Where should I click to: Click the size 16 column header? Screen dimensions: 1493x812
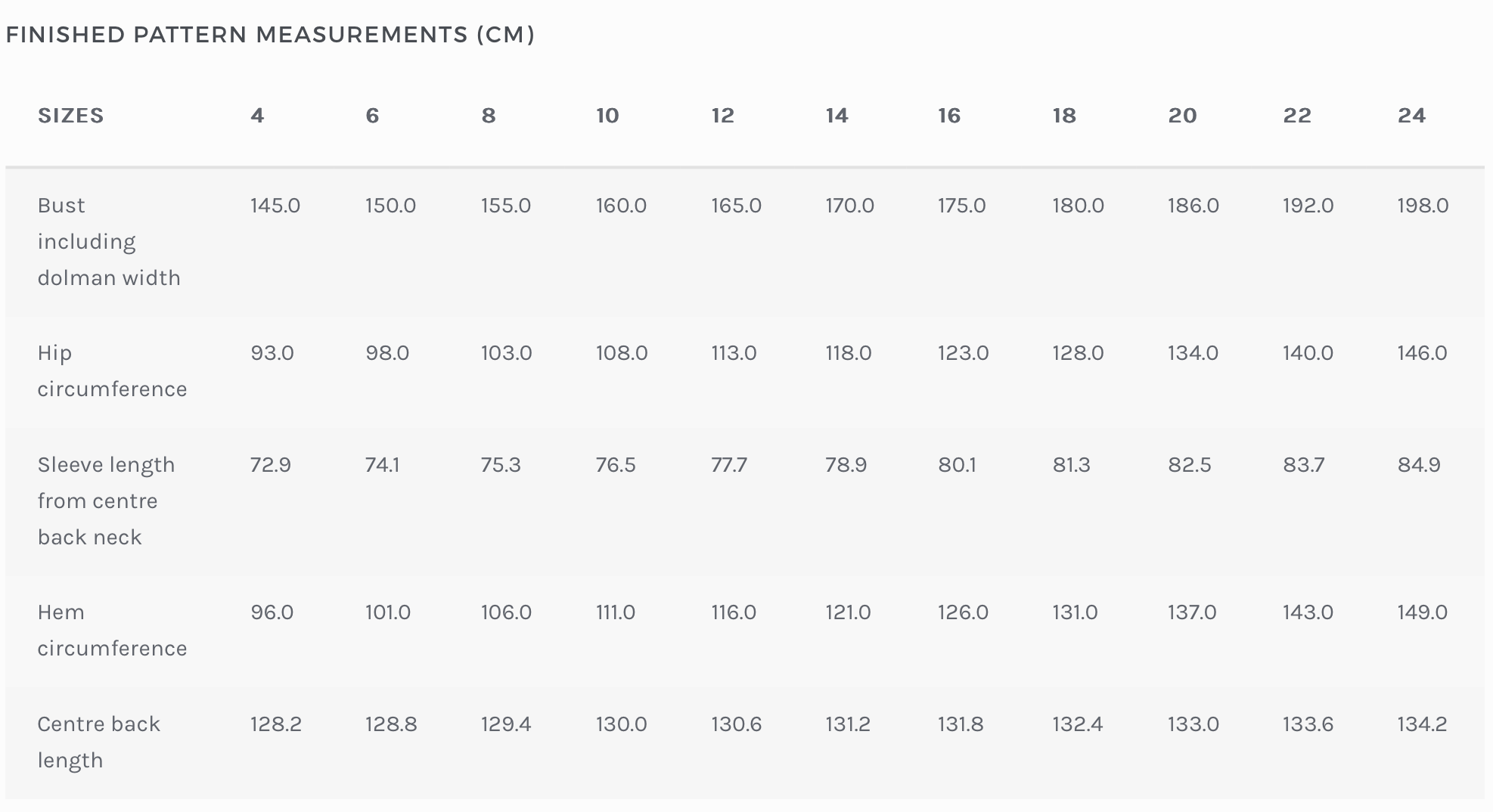tap(949, 116)
